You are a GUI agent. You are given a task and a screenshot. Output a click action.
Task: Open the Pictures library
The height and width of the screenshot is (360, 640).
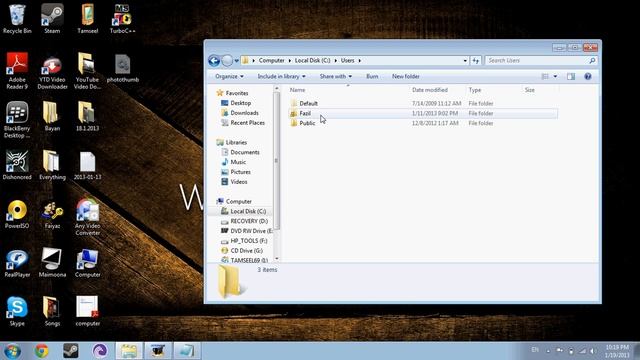click(236, 172)
